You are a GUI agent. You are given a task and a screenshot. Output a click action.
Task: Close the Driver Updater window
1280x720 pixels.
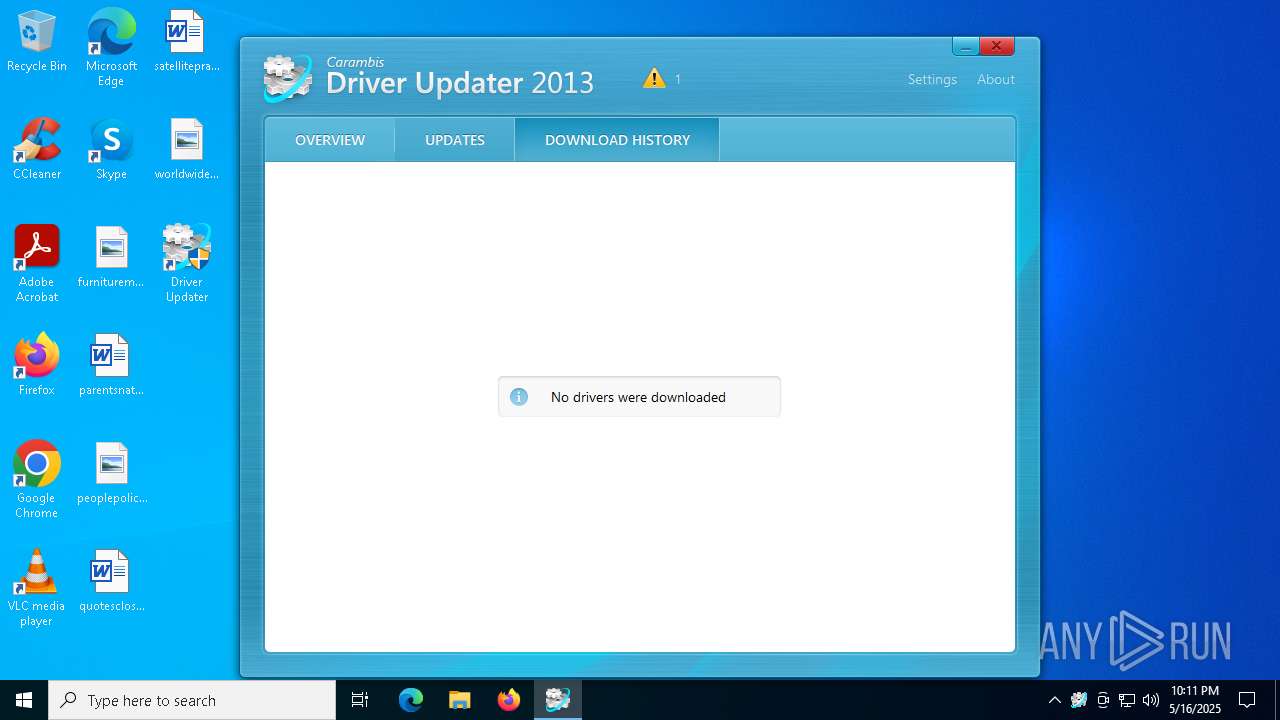pos(997,46)
